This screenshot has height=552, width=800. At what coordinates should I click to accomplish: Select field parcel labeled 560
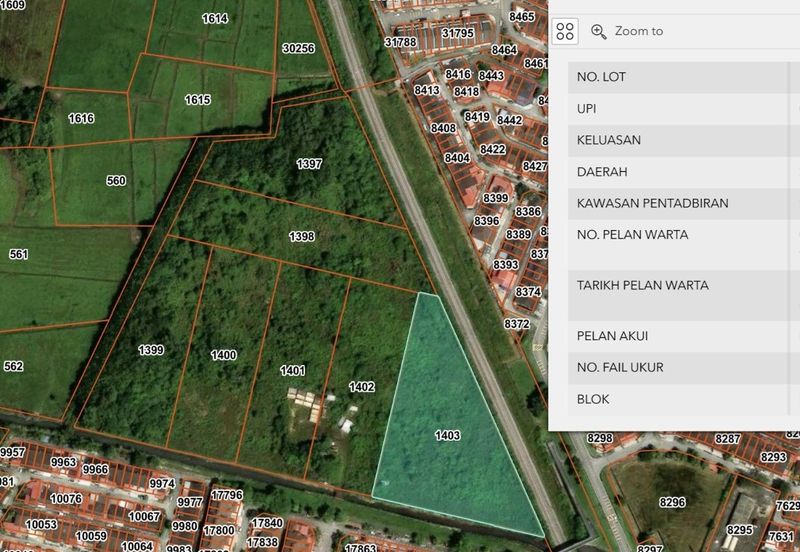point(116,181)
